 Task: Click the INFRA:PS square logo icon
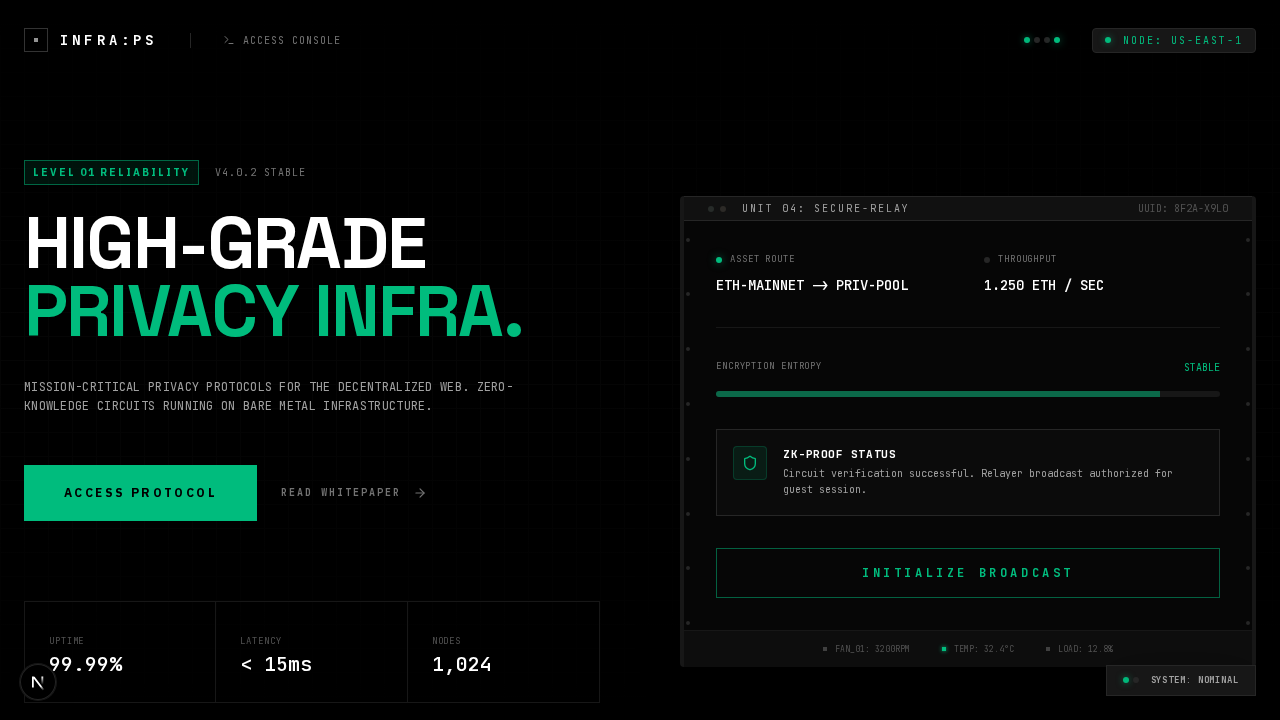coord(36,40)
